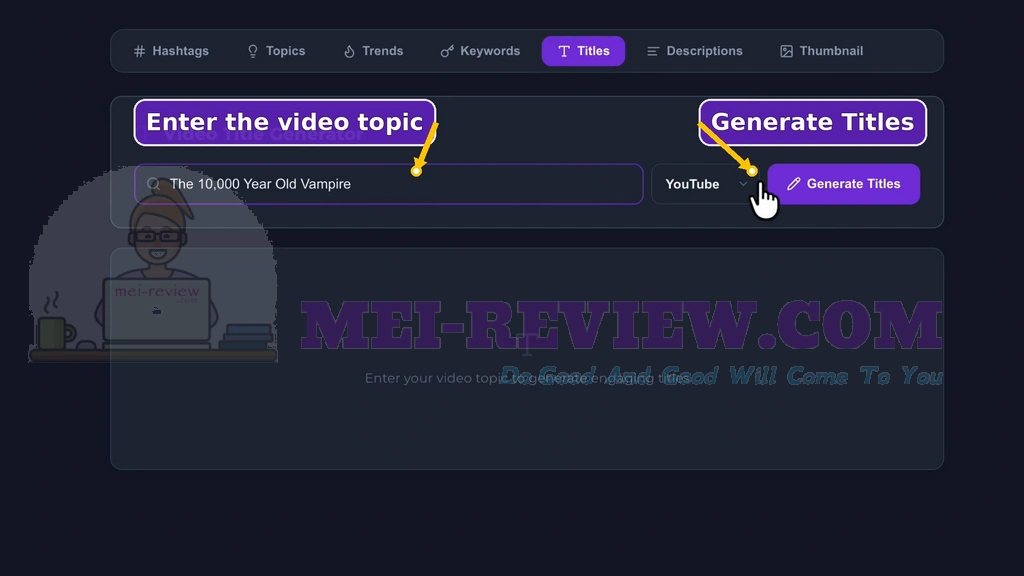This screenshot has height=576, width=1024.
Task: Switch to the Thumbnail tab
Action: 822,51
